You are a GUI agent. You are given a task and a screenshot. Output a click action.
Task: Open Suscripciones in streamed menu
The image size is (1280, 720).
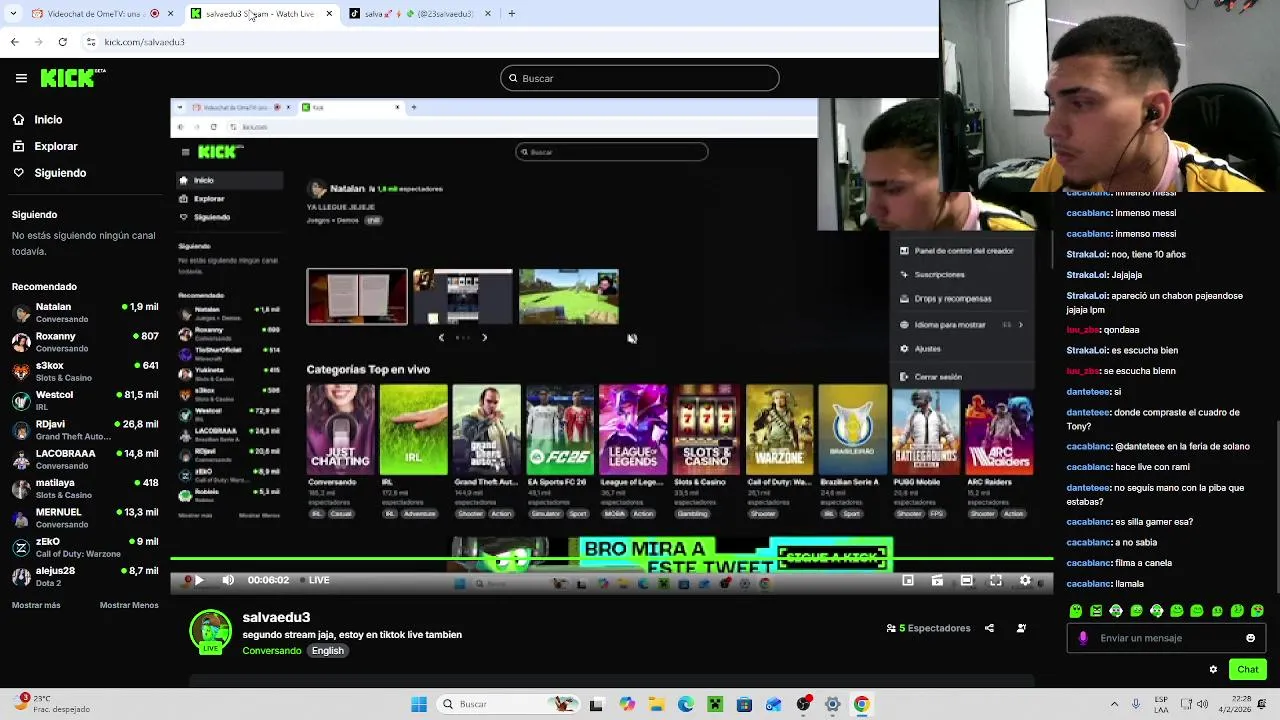pyautogui.click(x=932, y=274)
